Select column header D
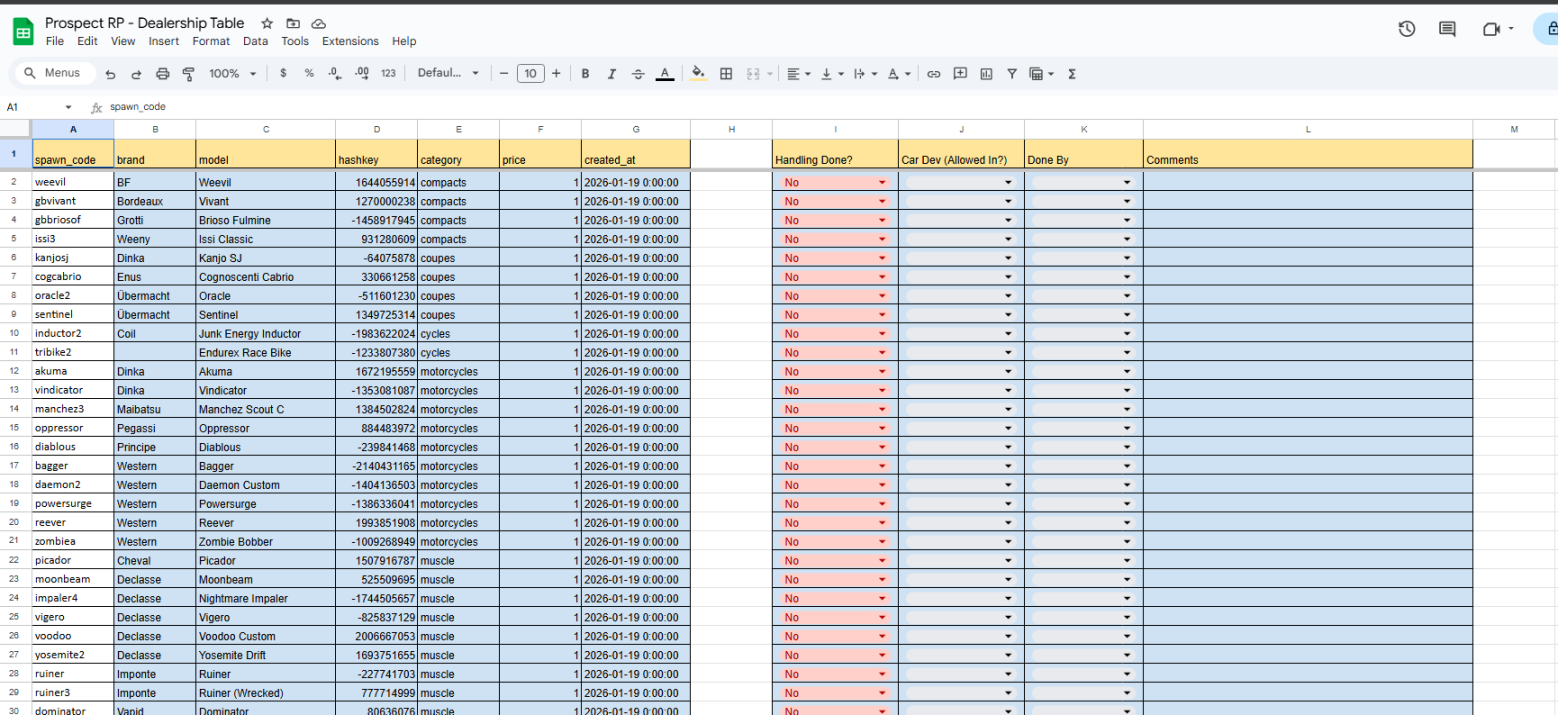The image size is (1558, 715). pyautogui.click(x=376, y=129)
